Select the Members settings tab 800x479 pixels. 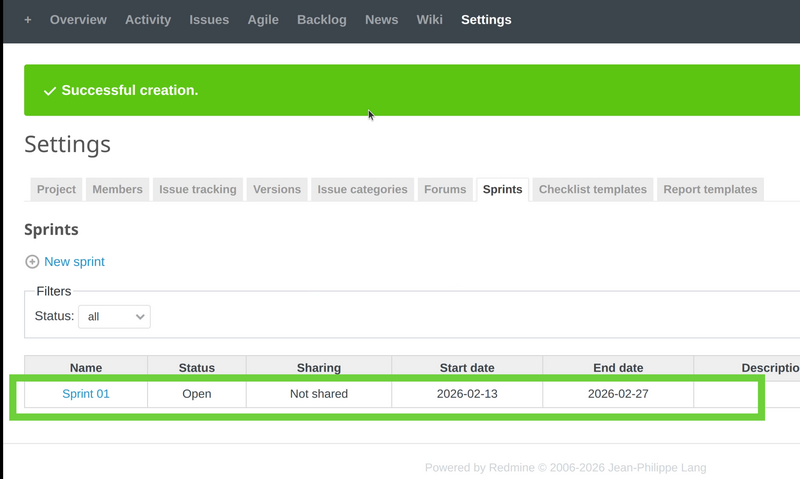click(117, 189)
